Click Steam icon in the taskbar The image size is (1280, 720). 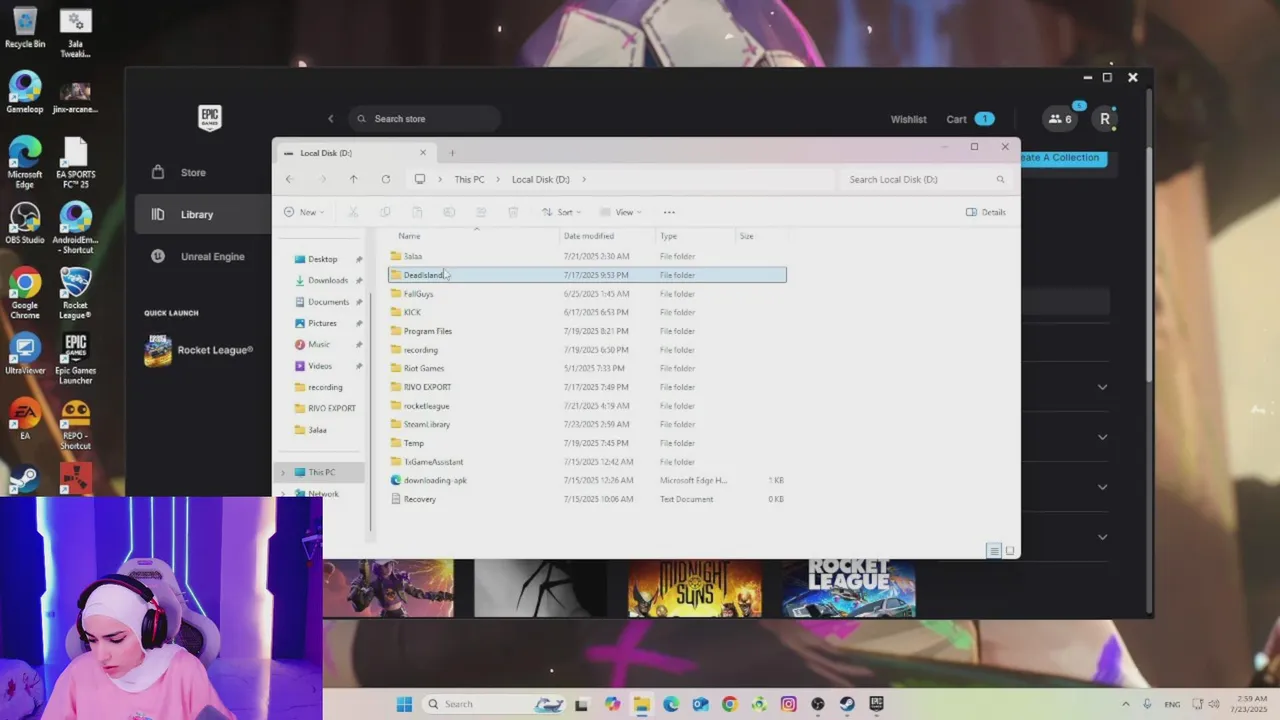click(x=847, y=704)
